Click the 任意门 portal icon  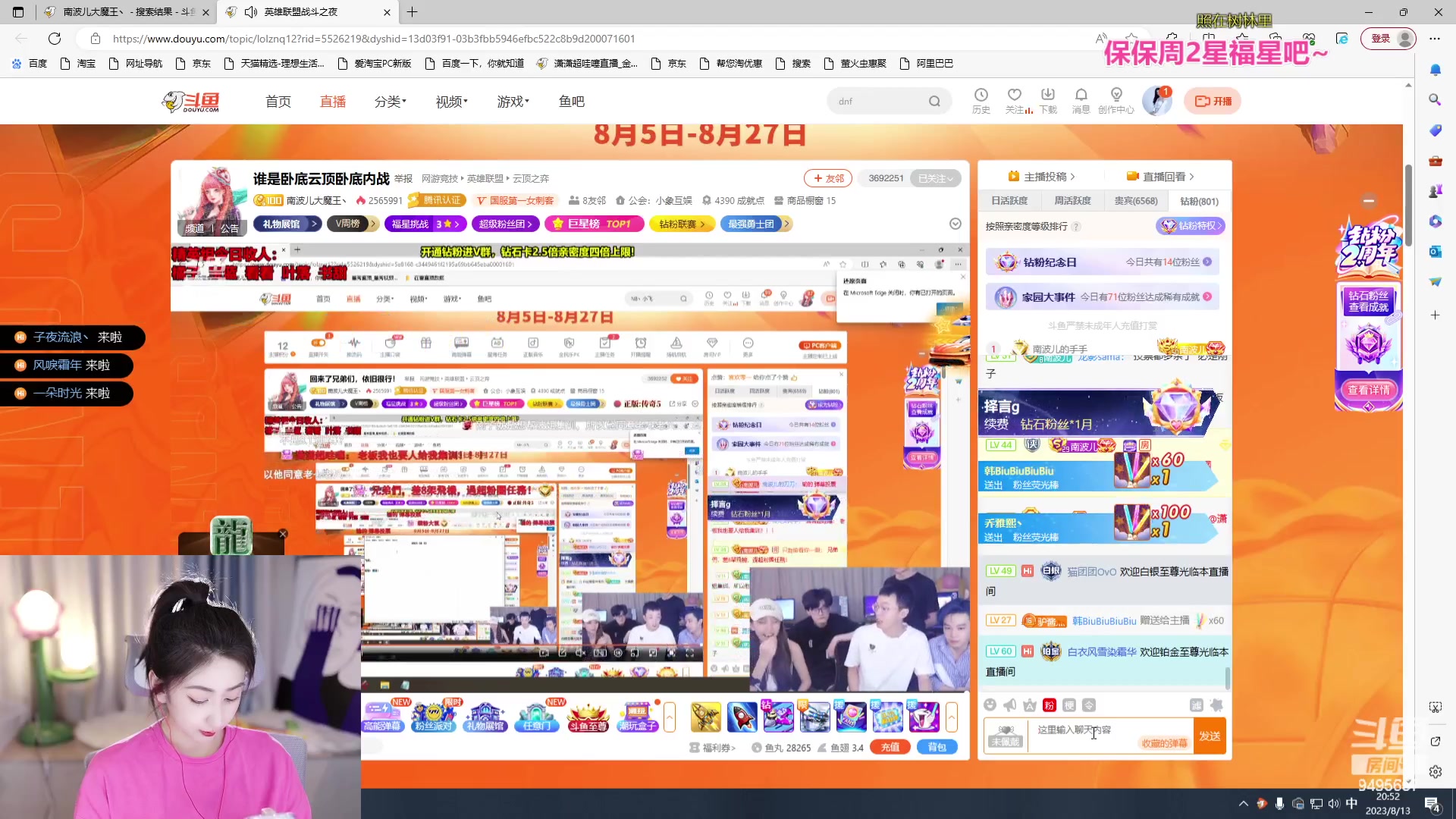(x=537, y=715)
